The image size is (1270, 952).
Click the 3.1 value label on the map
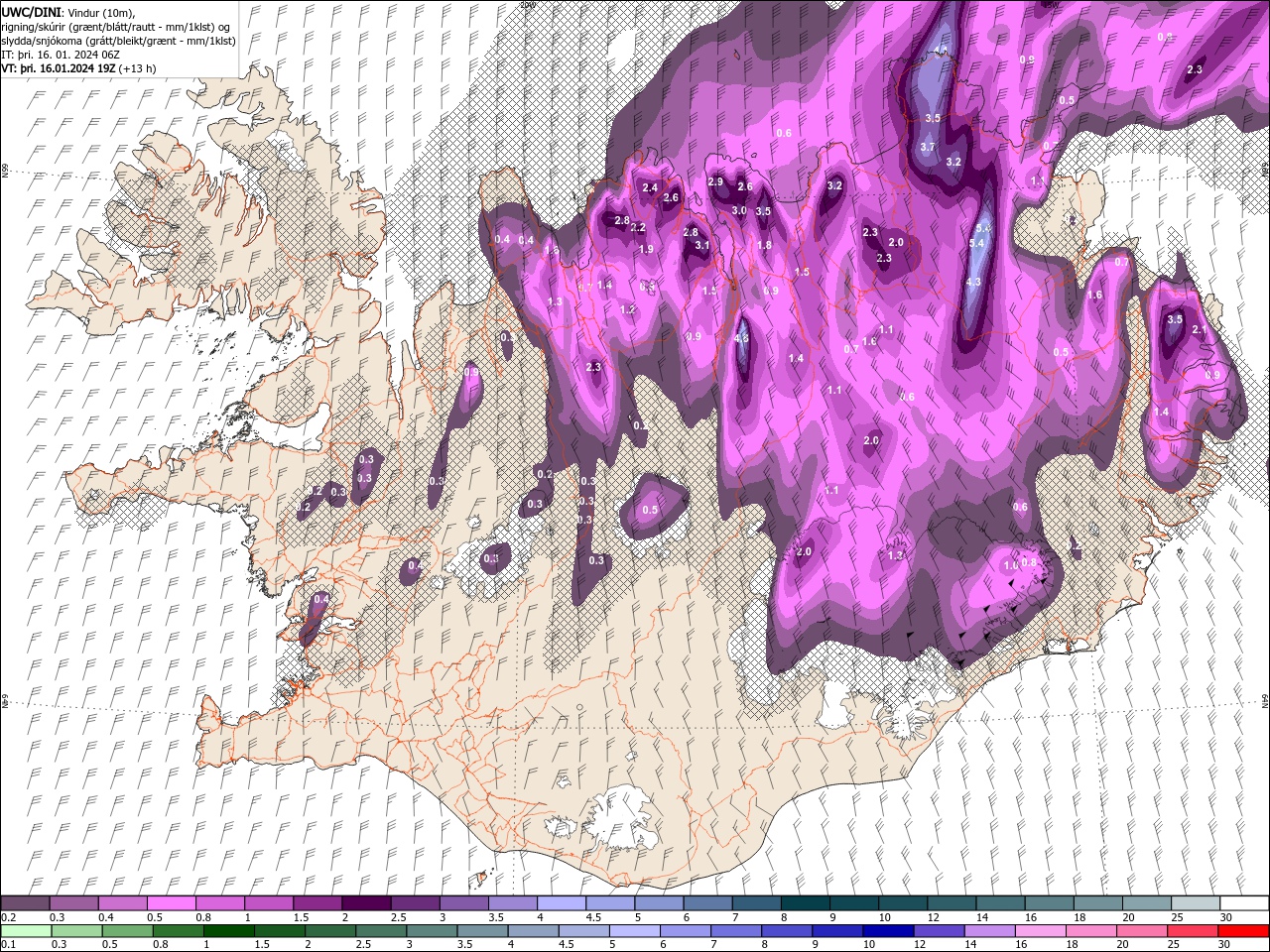click(x=701, y=245)
